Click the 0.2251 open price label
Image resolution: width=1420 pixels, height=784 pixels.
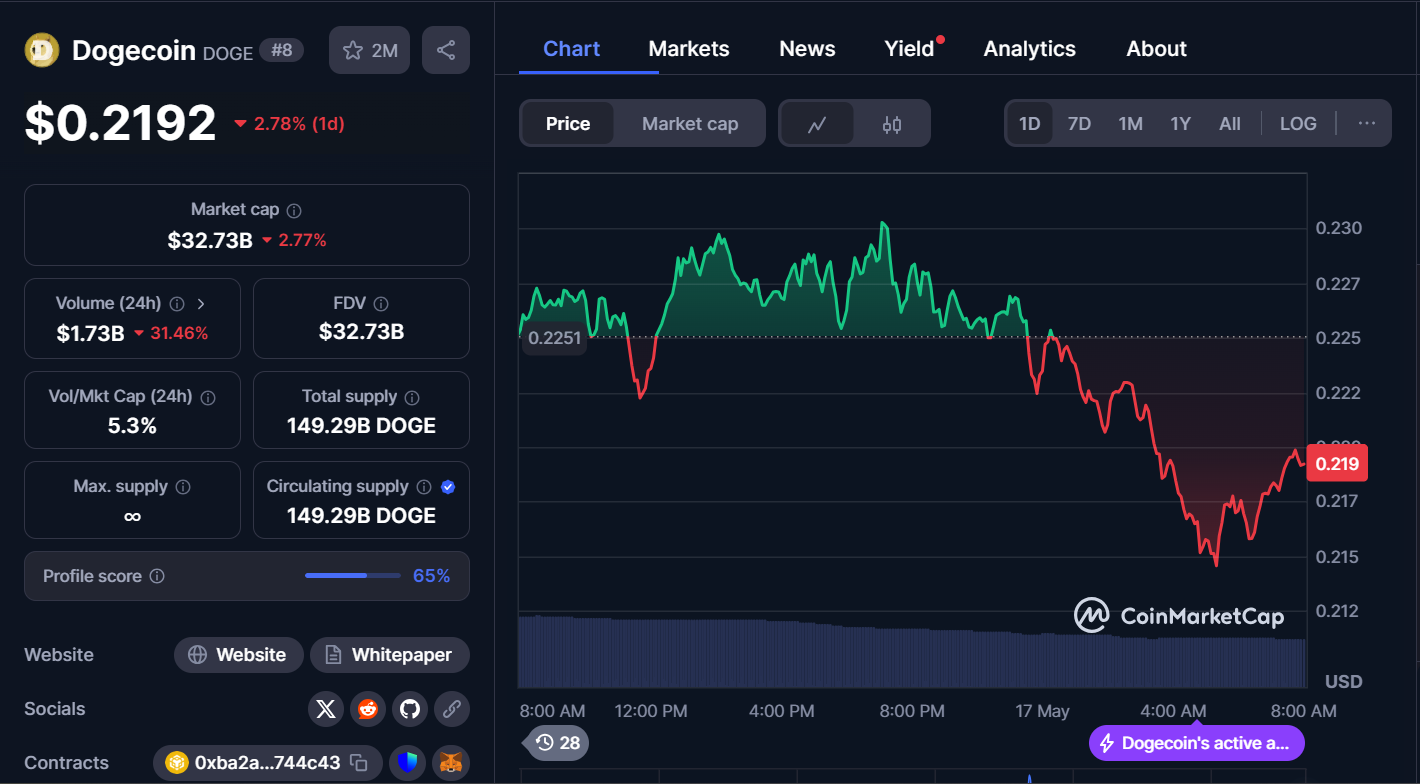coord(554,338)
